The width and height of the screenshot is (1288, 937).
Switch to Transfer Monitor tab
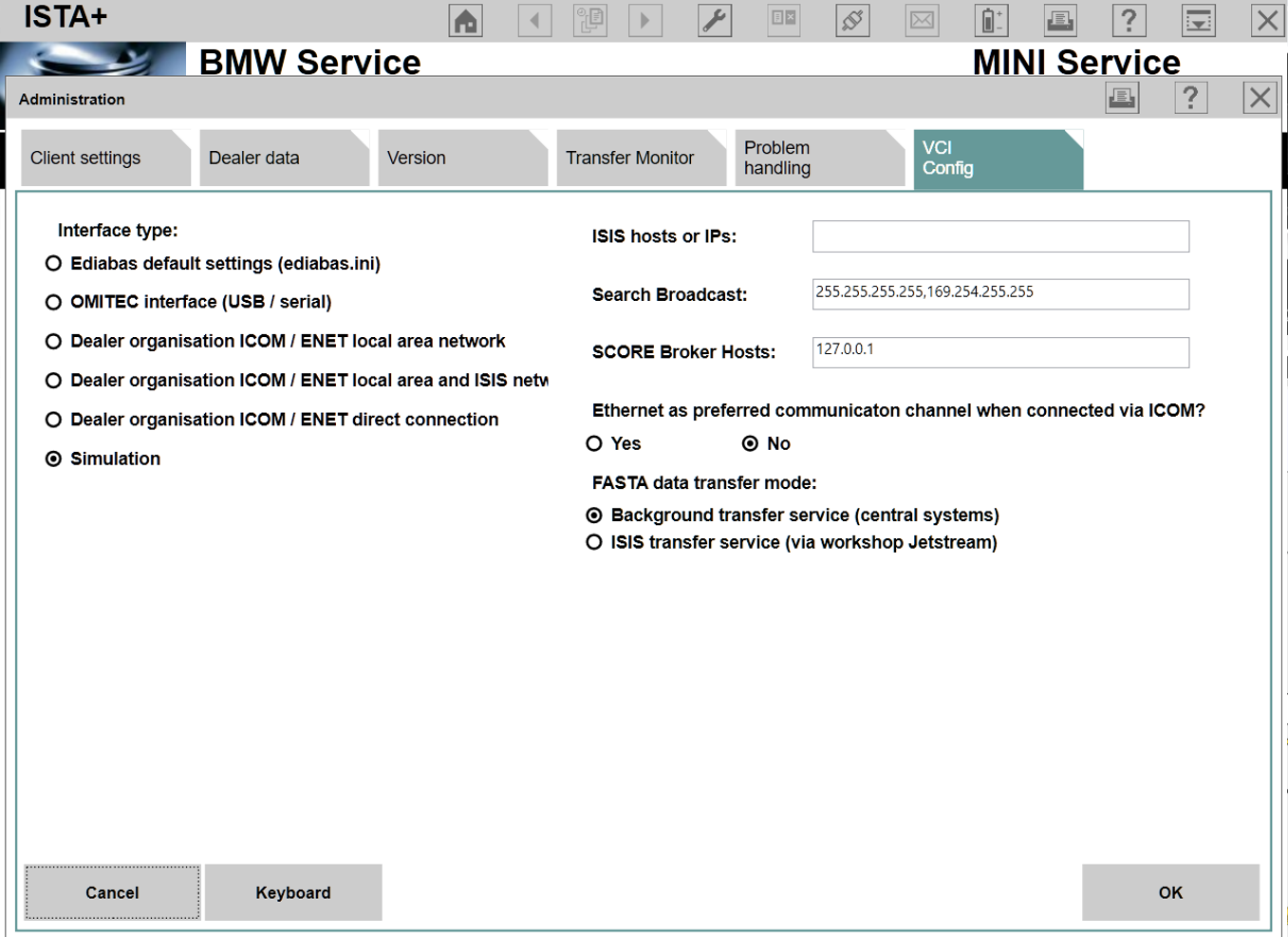point(641,159)
